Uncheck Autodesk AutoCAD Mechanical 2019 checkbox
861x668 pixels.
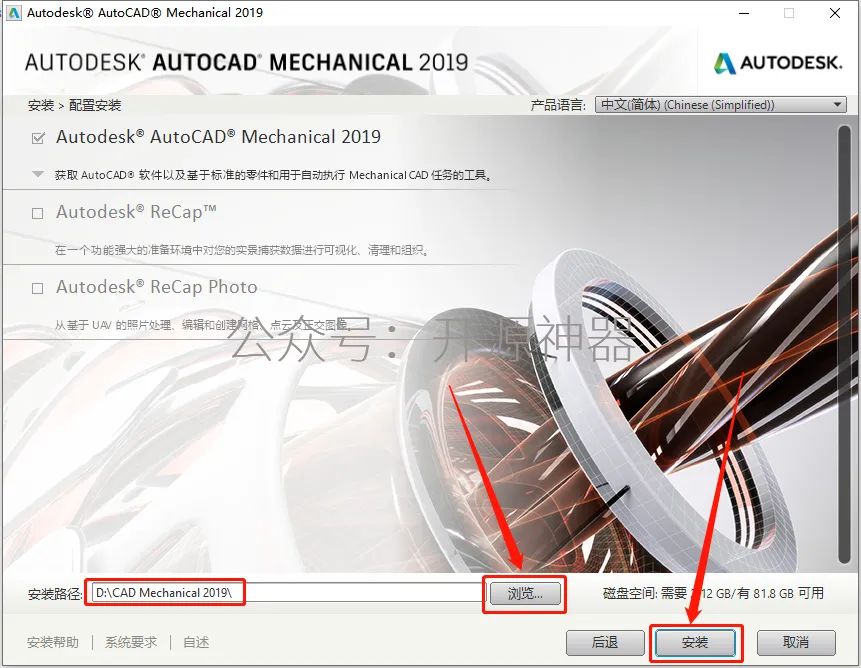38,138
